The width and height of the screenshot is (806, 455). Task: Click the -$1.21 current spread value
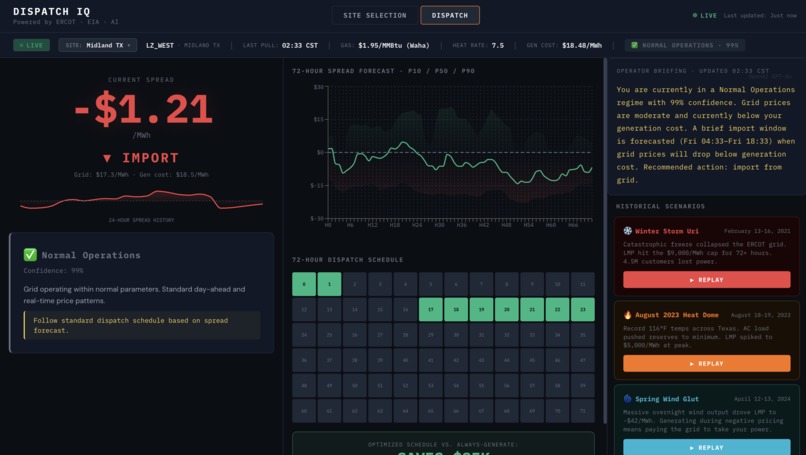point(143,109)
